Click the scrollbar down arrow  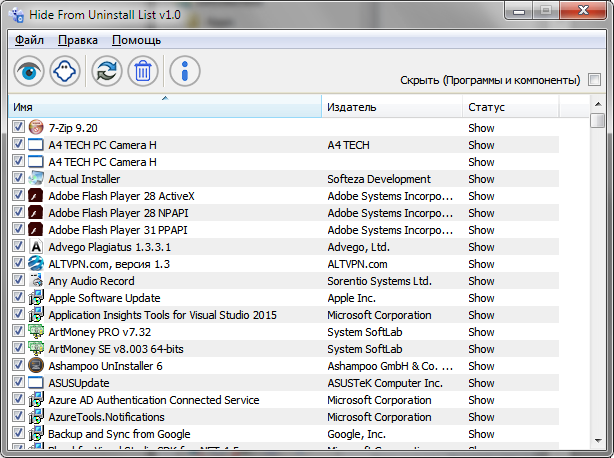point(598,441)
